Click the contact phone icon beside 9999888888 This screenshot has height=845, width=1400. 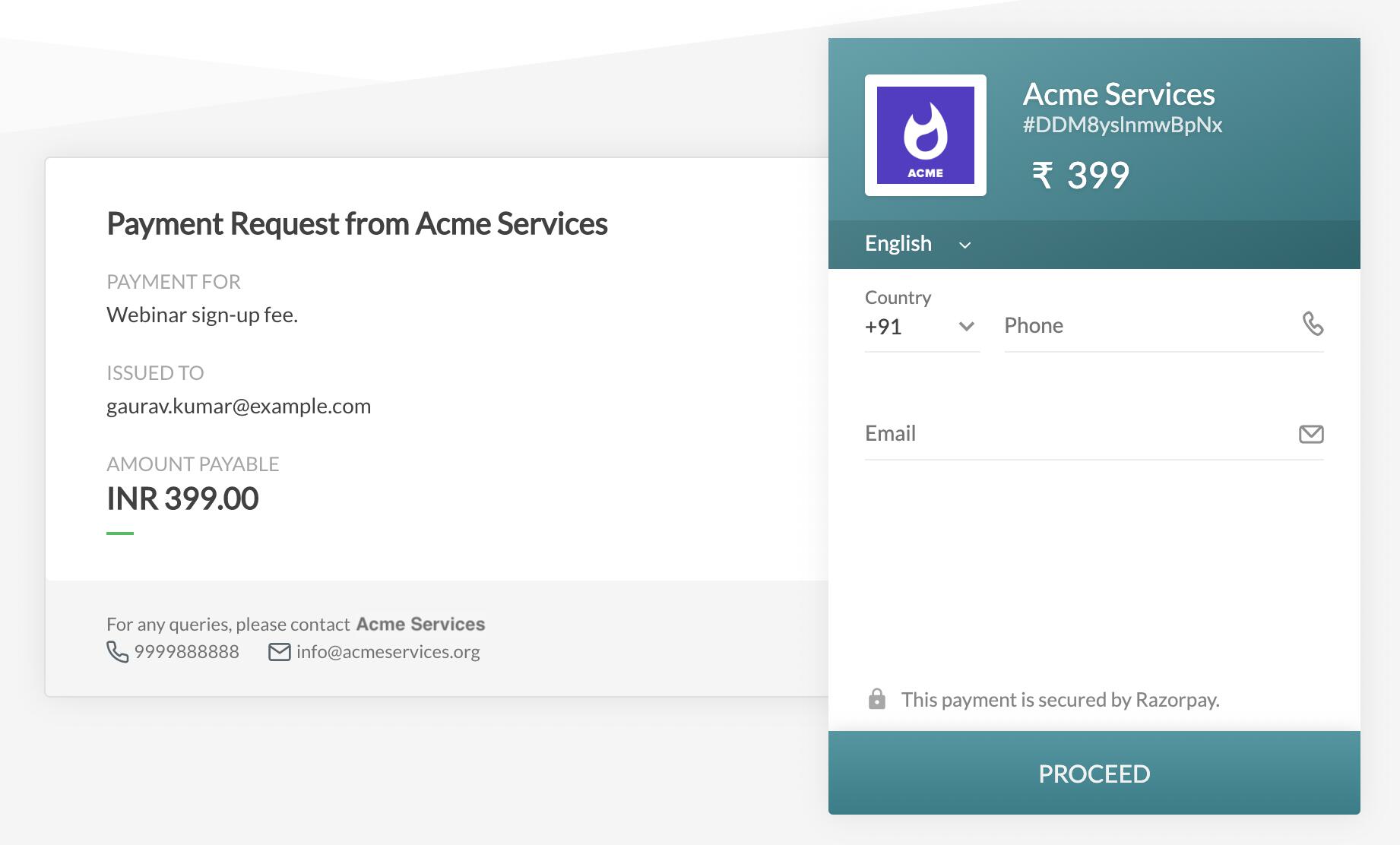tap(117, 652)
